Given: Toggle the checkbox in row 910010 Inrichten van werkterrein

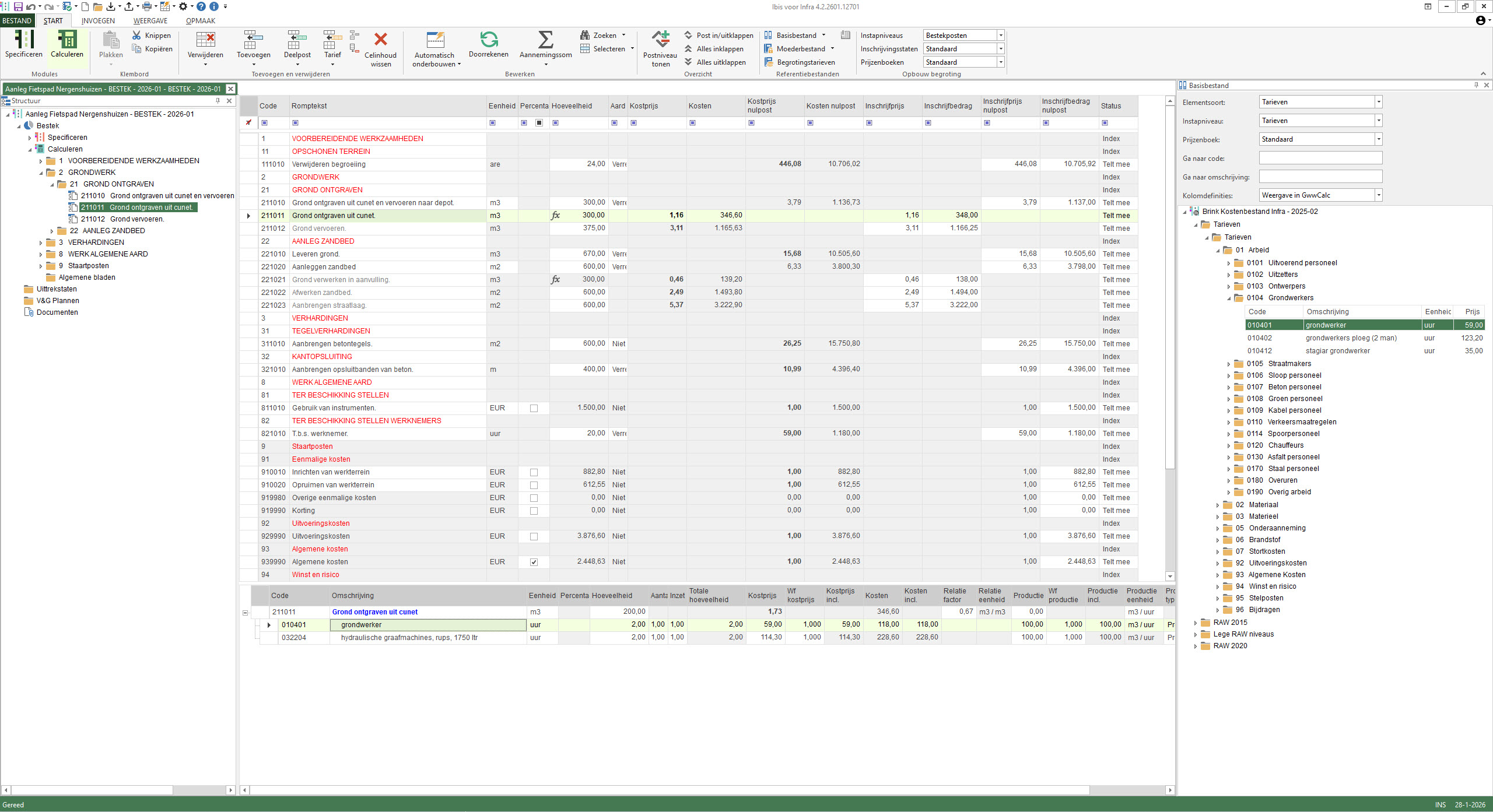Looking at the screenshot, I should pos(534,472).
